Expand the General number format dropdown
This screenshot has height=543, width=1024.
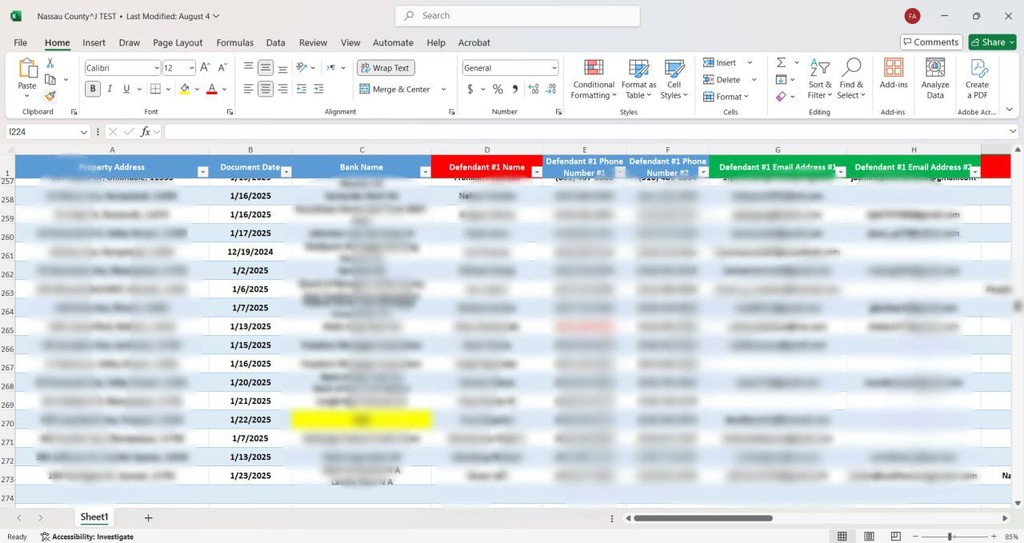point(554,68)
